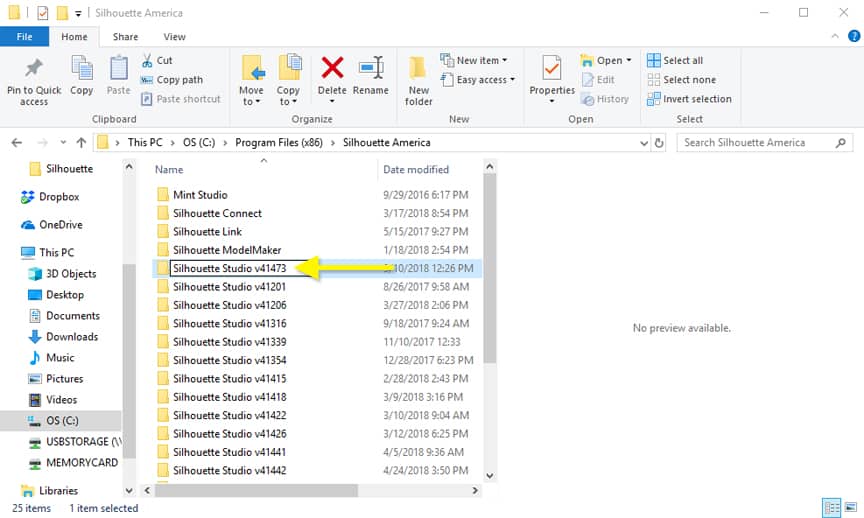Image resolution: width=864 pixels, height=518 pixels.
Task: Open the File menu tab
Action: 24,37
